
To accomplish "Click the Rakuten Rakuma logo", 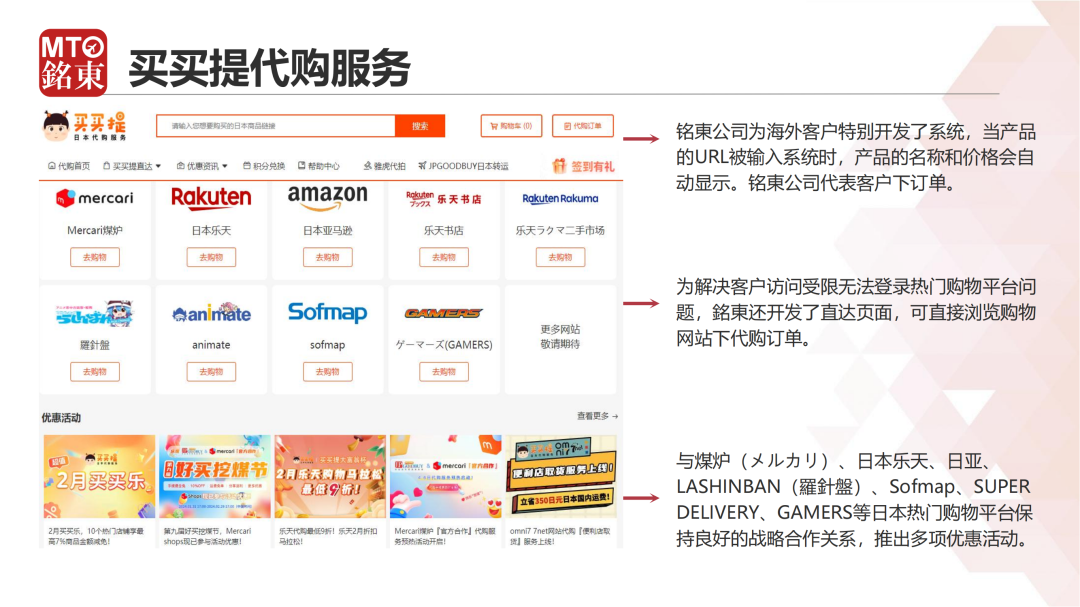I will tap(560, 198).
